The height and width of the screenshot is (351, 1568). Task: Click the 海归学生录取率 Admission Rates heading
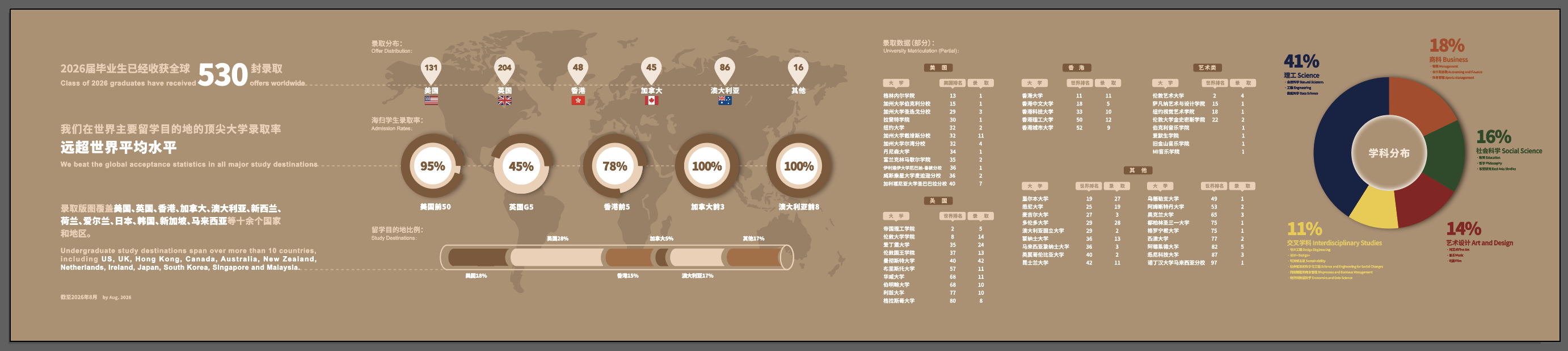click(x=397, y=124)
